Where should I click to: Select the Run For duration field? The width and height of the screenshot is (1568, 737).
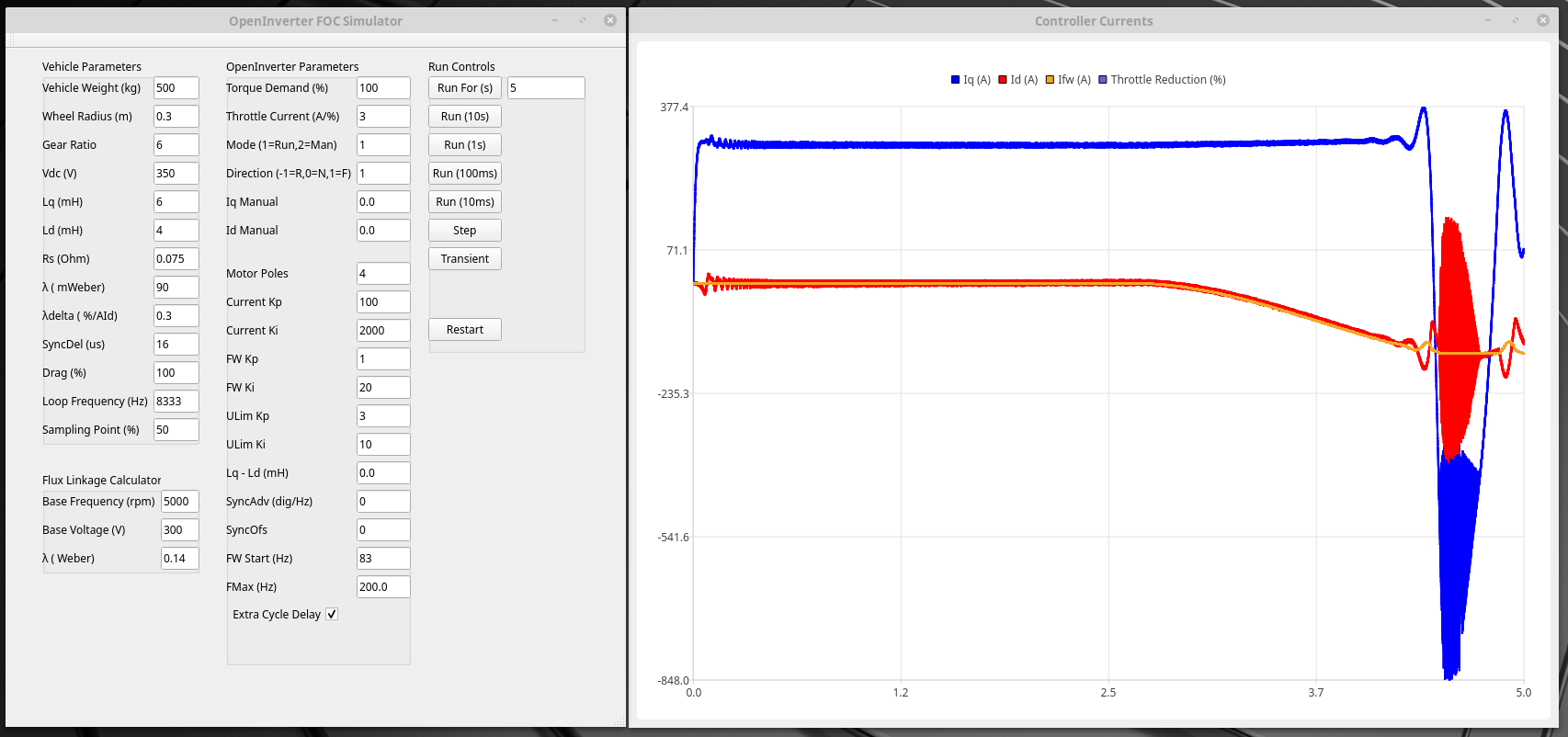click(x=545, y=88)
